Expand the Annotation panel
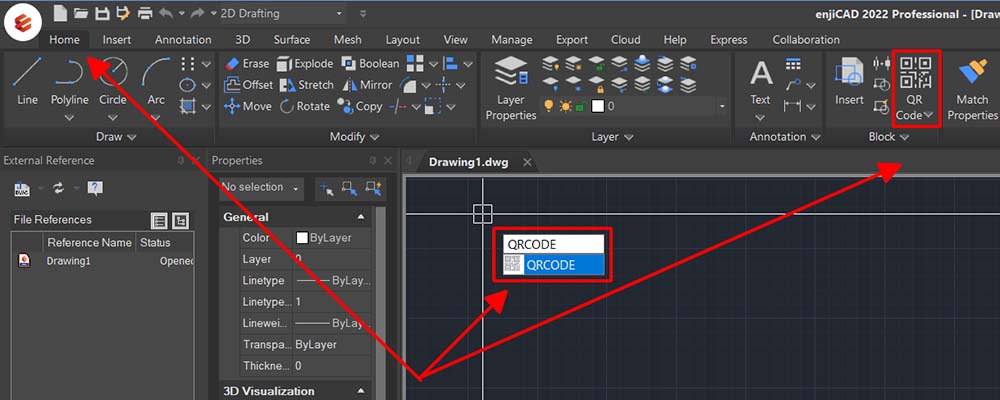The image size is (1000, 400). point(784,137)
